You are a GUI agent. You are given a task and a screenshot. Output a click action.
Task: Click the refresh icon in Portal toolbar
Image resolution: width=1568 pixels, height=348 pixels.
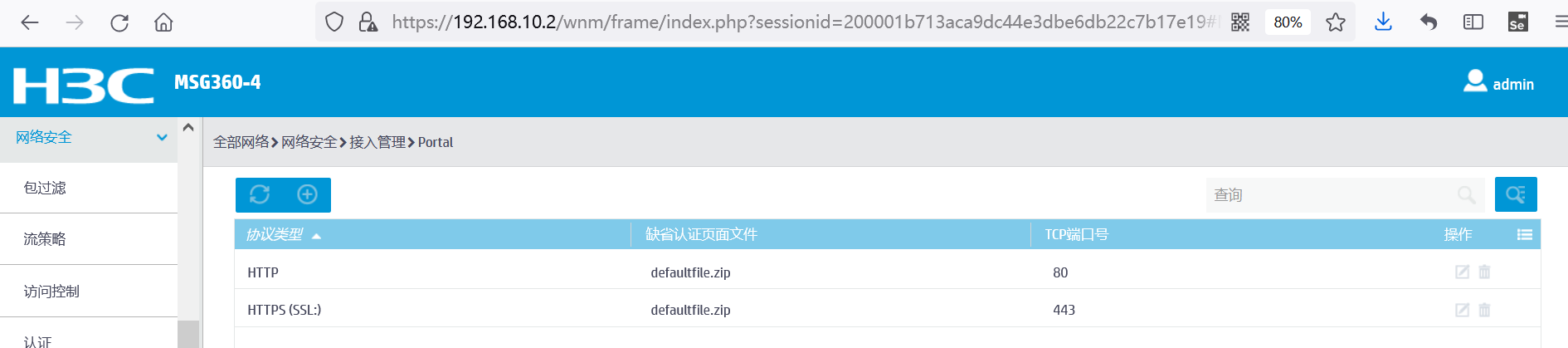(x=260, y=194)
